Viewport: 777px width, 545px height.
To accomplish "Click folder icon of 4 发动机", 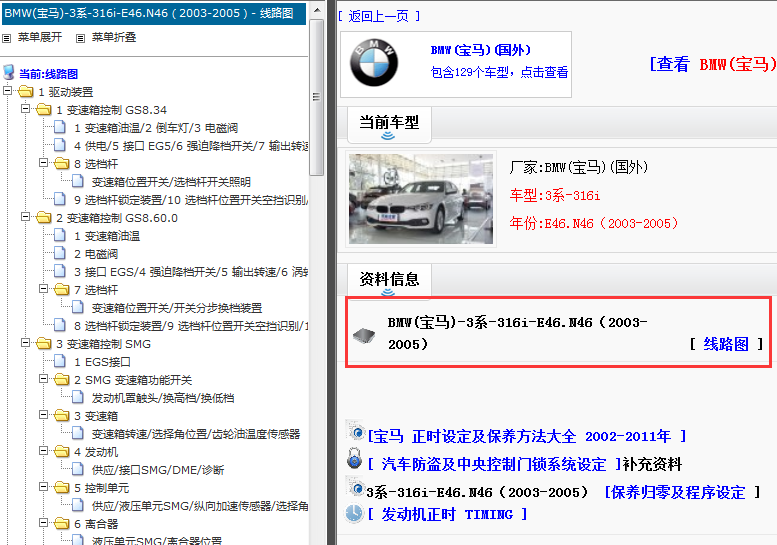I will click(x=61, y=451).
